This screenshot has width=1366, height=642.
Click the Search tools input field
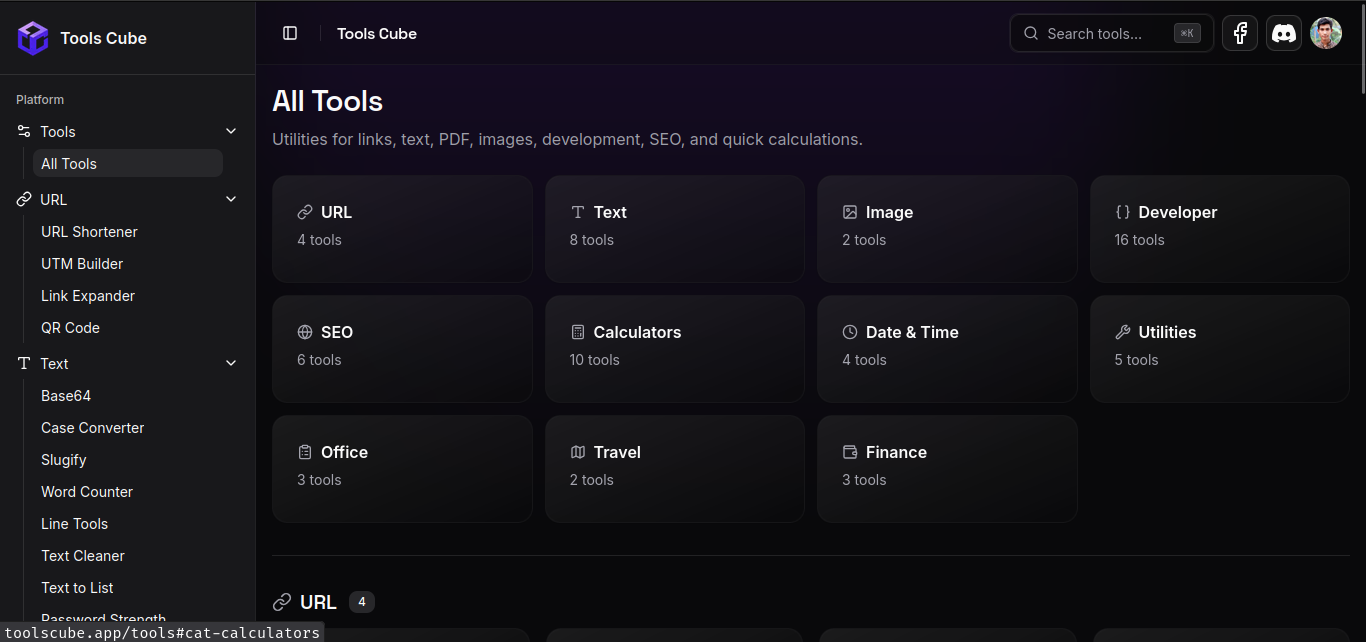point(1112,33)
